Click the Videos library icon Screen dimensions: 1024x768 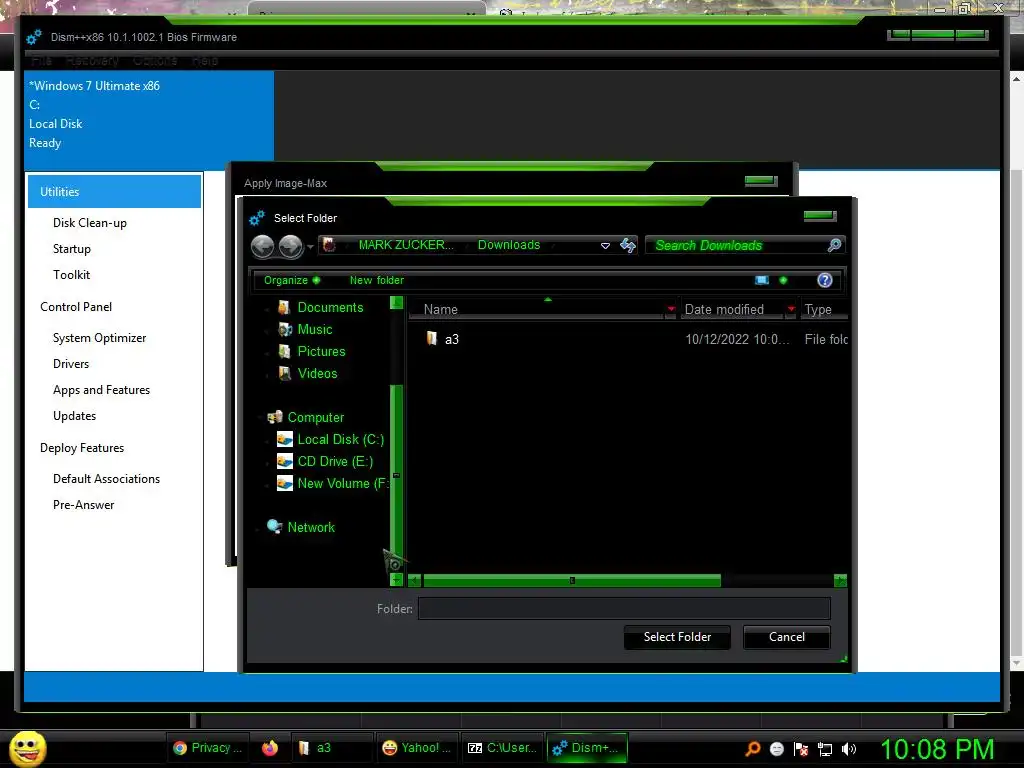(284, 374)
